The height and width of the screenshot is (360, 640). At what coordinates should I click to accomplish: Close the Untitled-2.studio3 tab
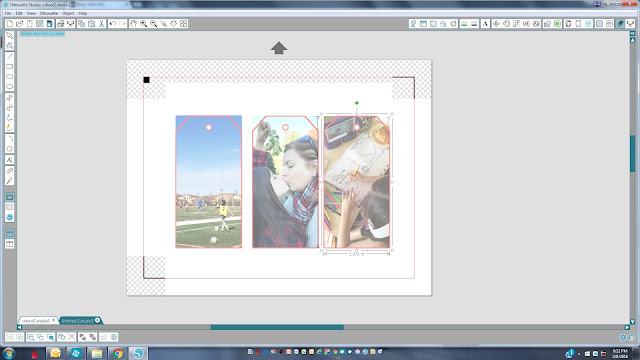point(98,320)
